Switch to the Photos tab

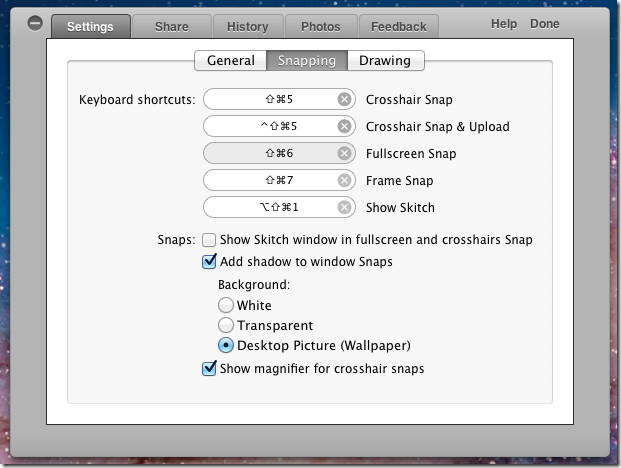[321, 27]
